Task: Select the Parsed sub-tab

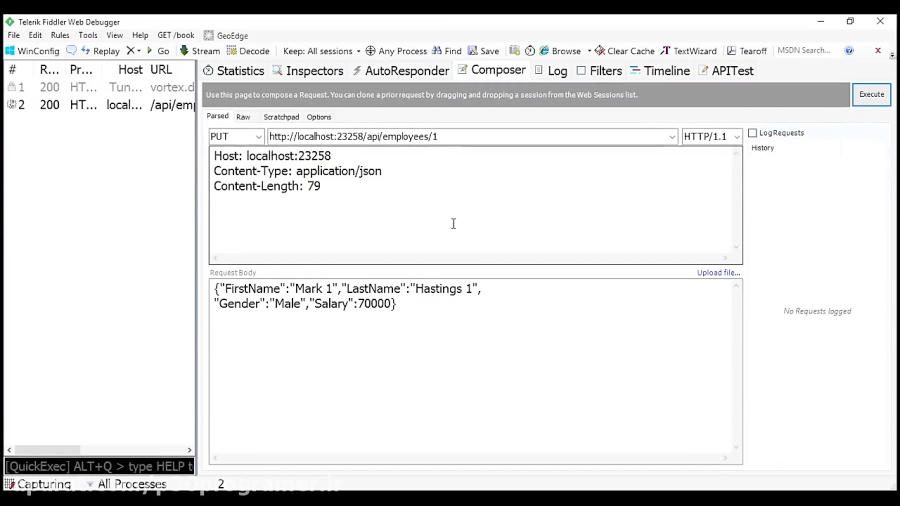Action: coord(218,116)
